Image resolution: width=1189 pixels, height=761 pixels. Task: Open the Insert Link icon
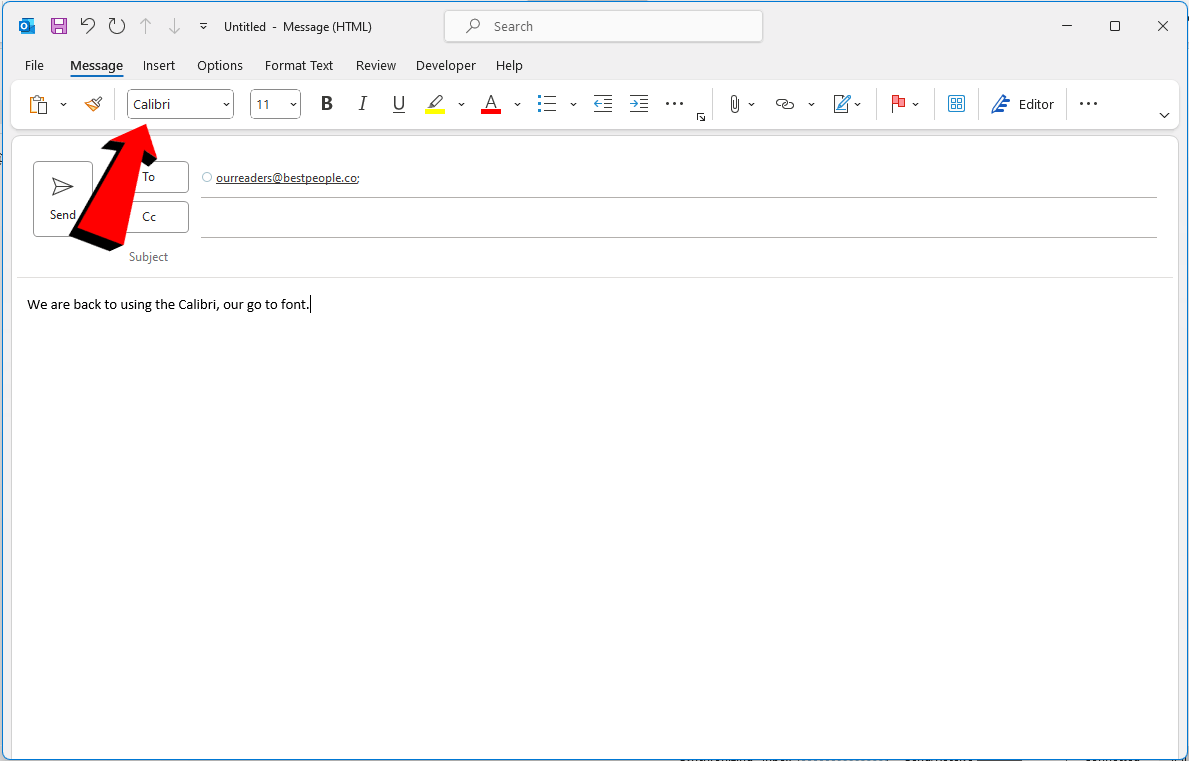(785, 103)
